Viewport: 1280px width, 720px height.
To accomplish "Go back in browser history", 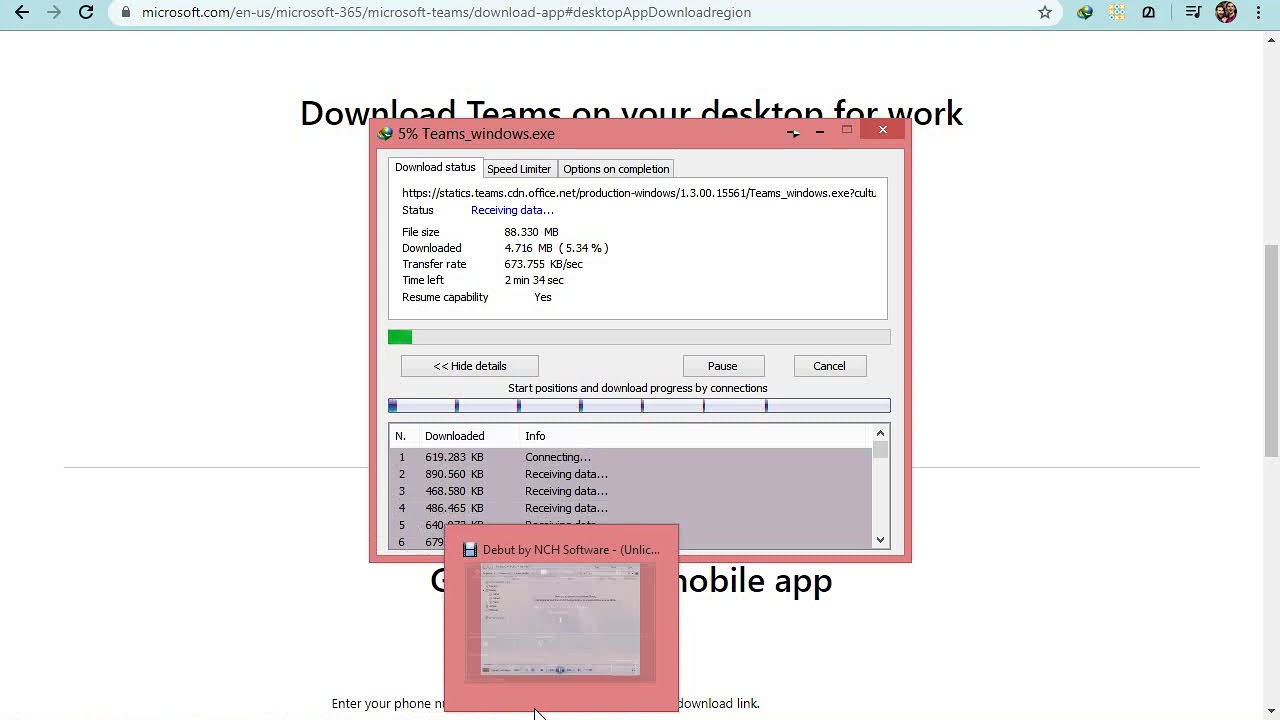I will tap(22, 12).
